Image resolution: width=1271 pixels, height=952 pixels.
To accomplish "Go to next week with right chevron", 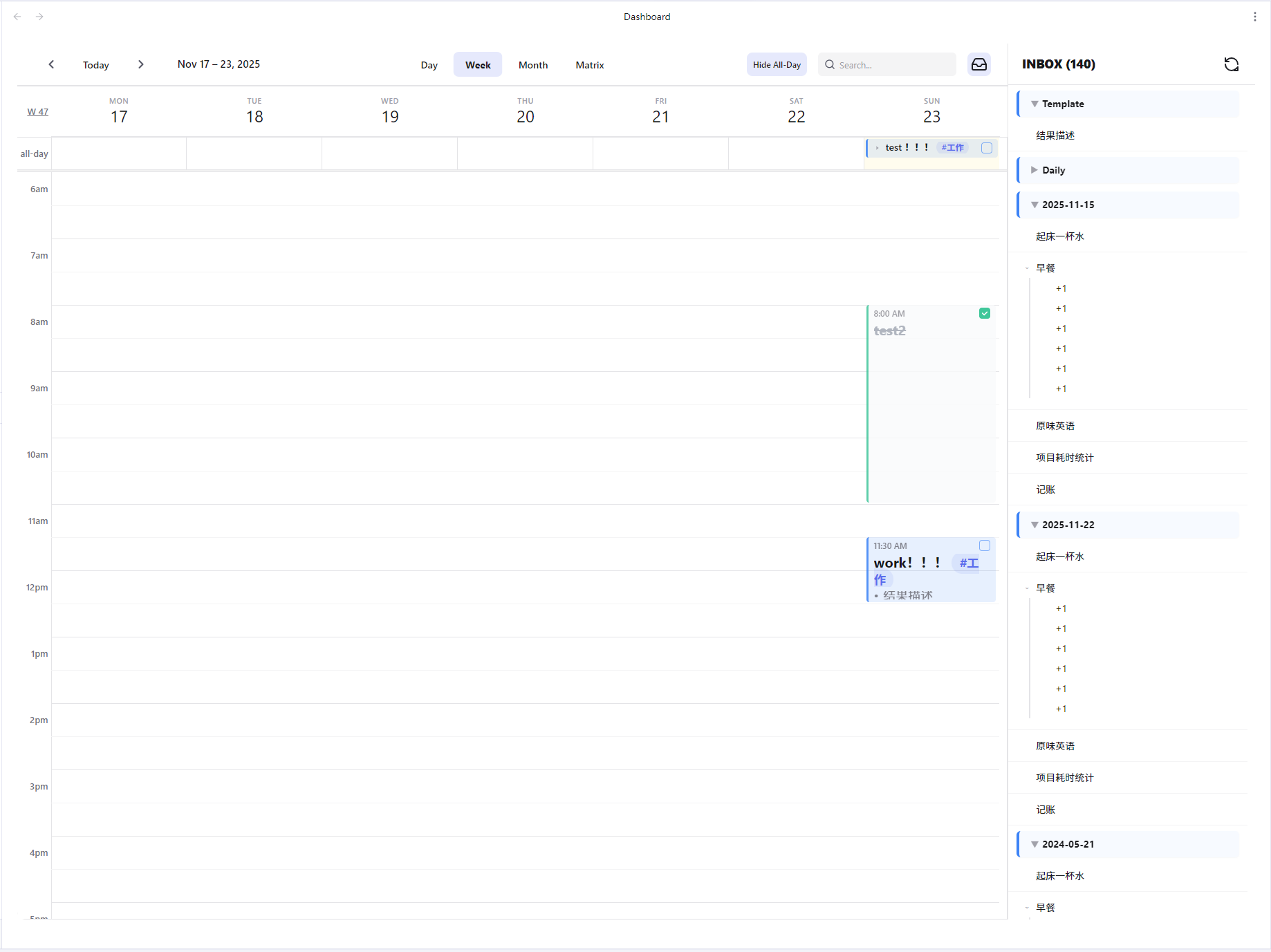I will [141, 64].
